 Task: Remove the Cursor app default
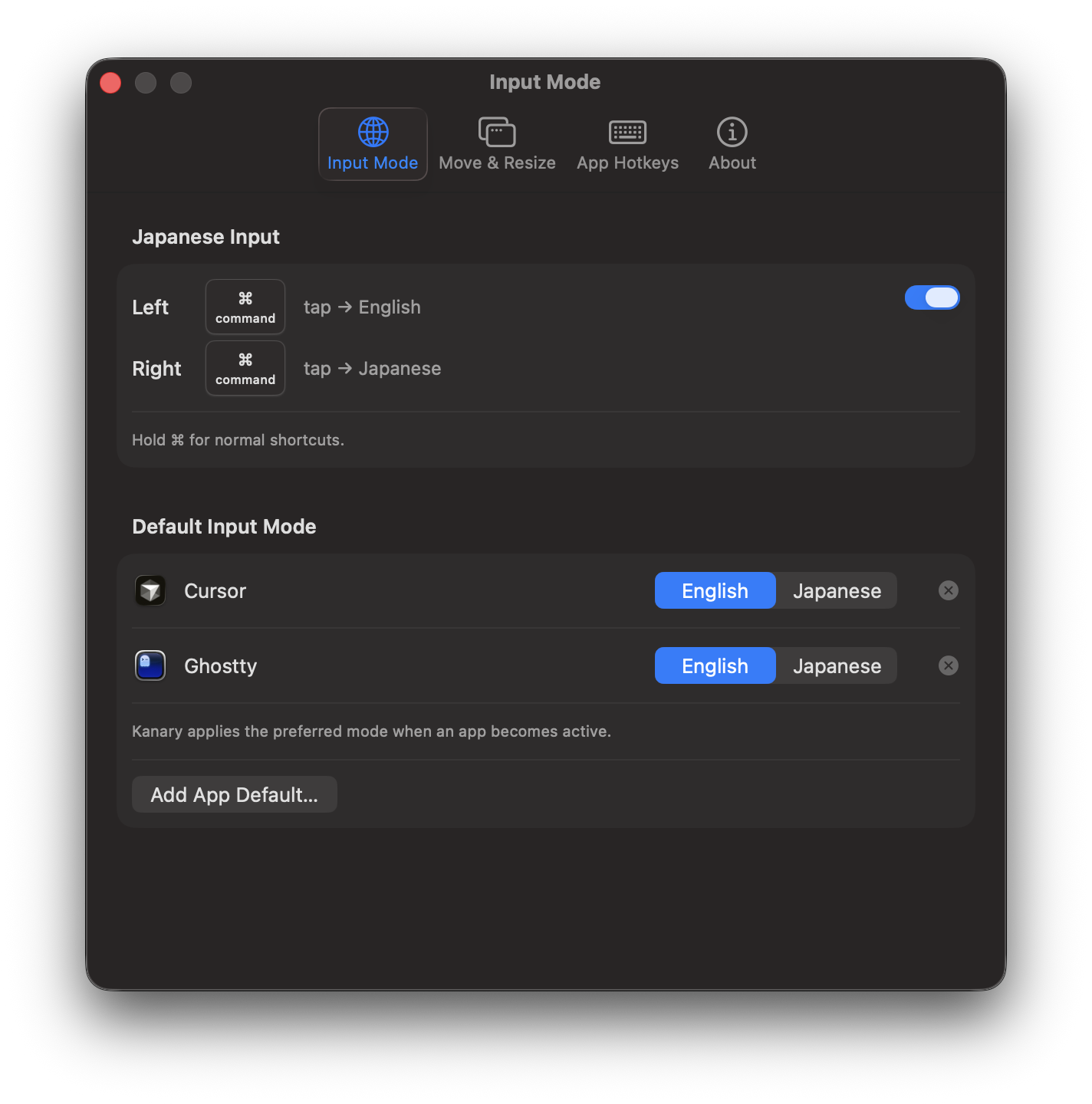click(x=949, y=590)
